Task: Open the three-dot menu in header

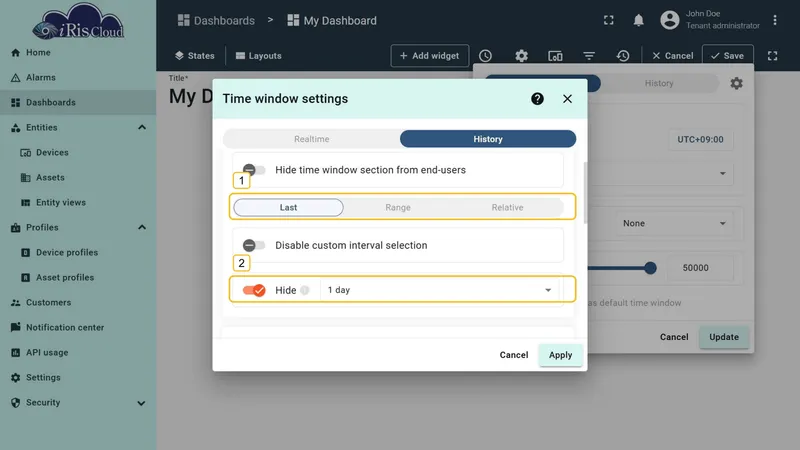Action: coord(774,20)
